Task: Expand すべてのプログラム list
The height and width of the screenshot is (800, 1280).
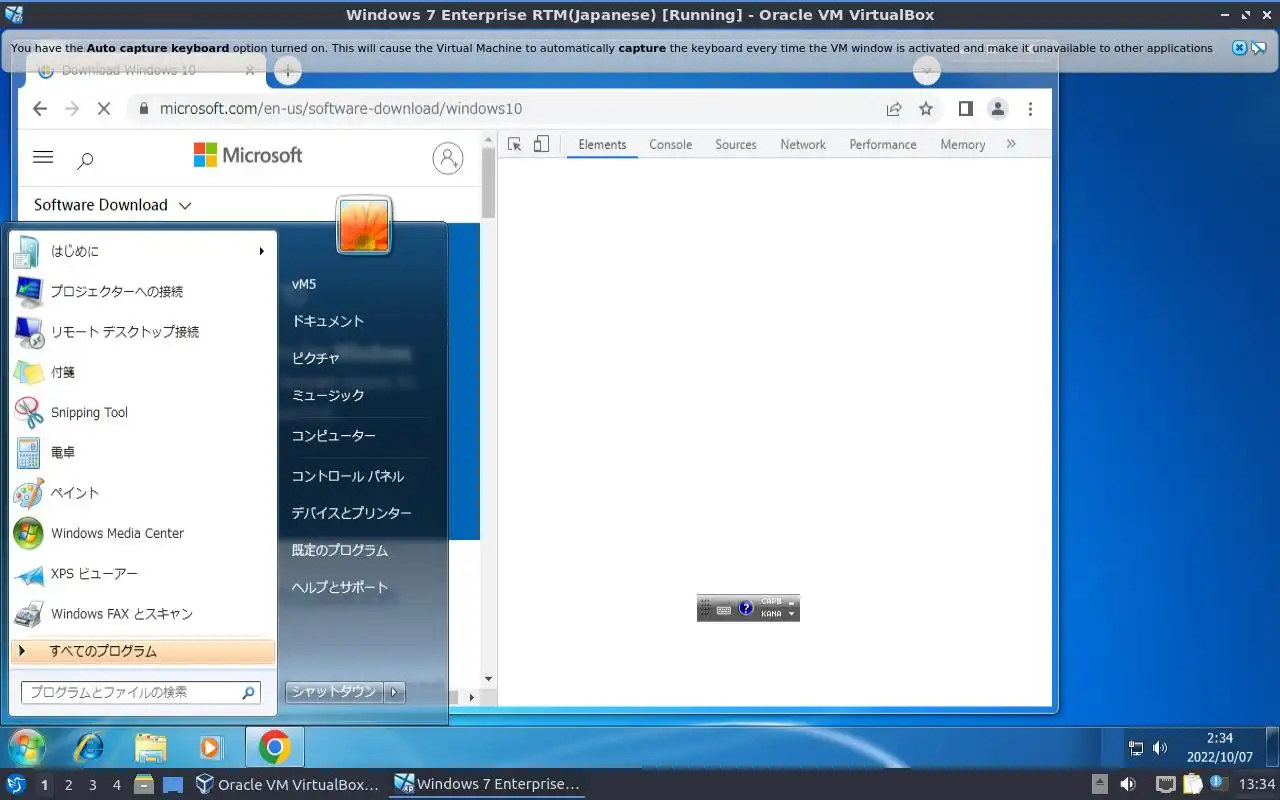Action: click(143, 651)
